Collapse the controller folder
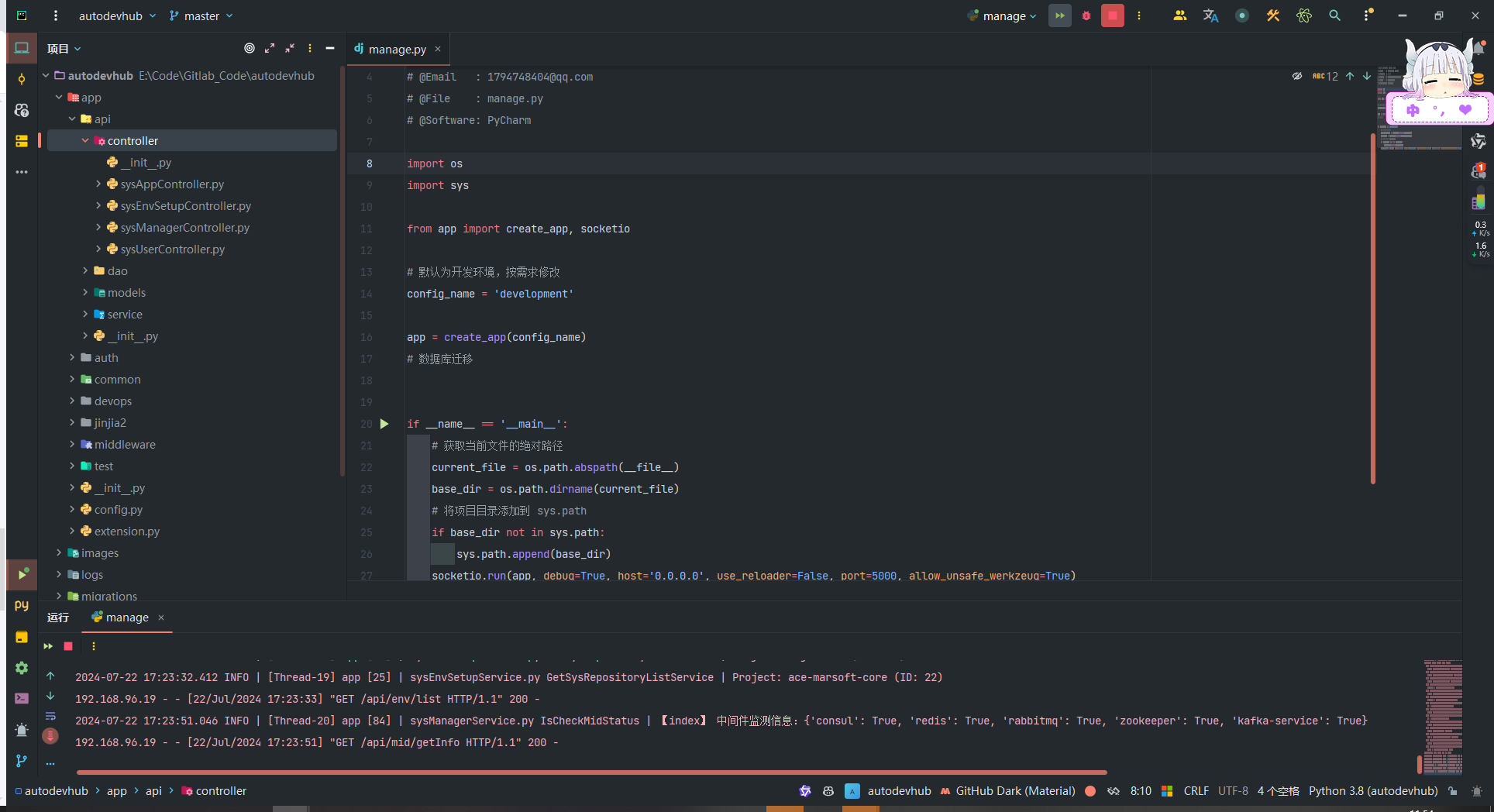The width and height of the screenshot is (1494, 812). tap(85, 141)
